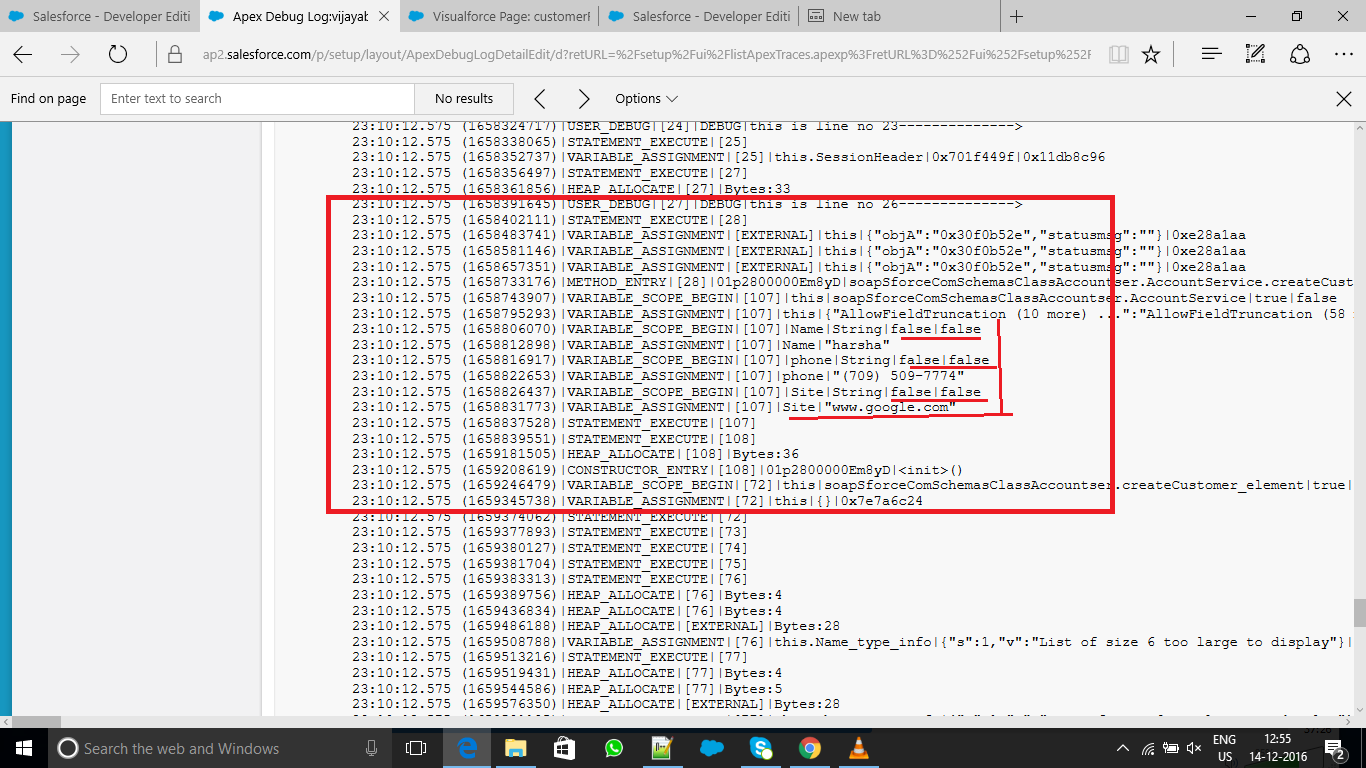Click the Enter text to search field
Viewport: 1366px width, 768px height.
click(x=256, y=98)
